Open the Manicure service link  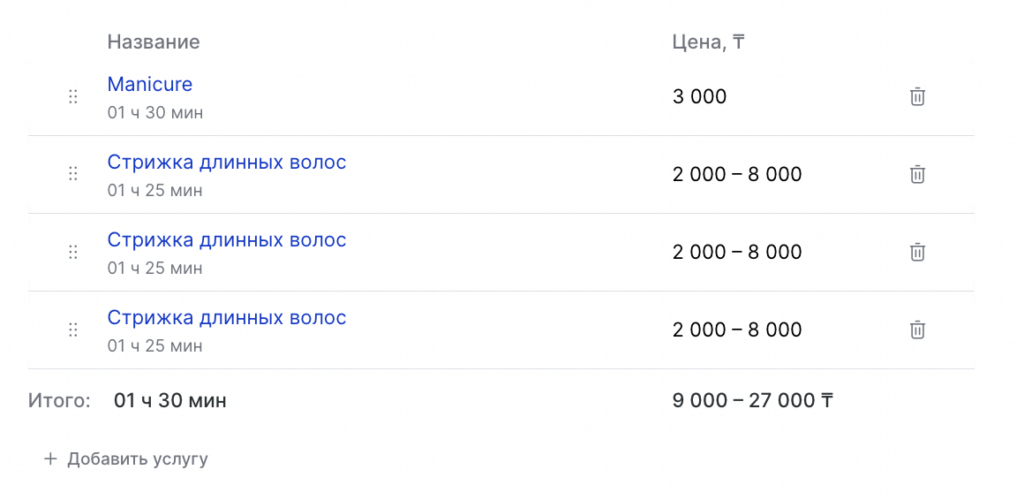click(x=150, y=85)
